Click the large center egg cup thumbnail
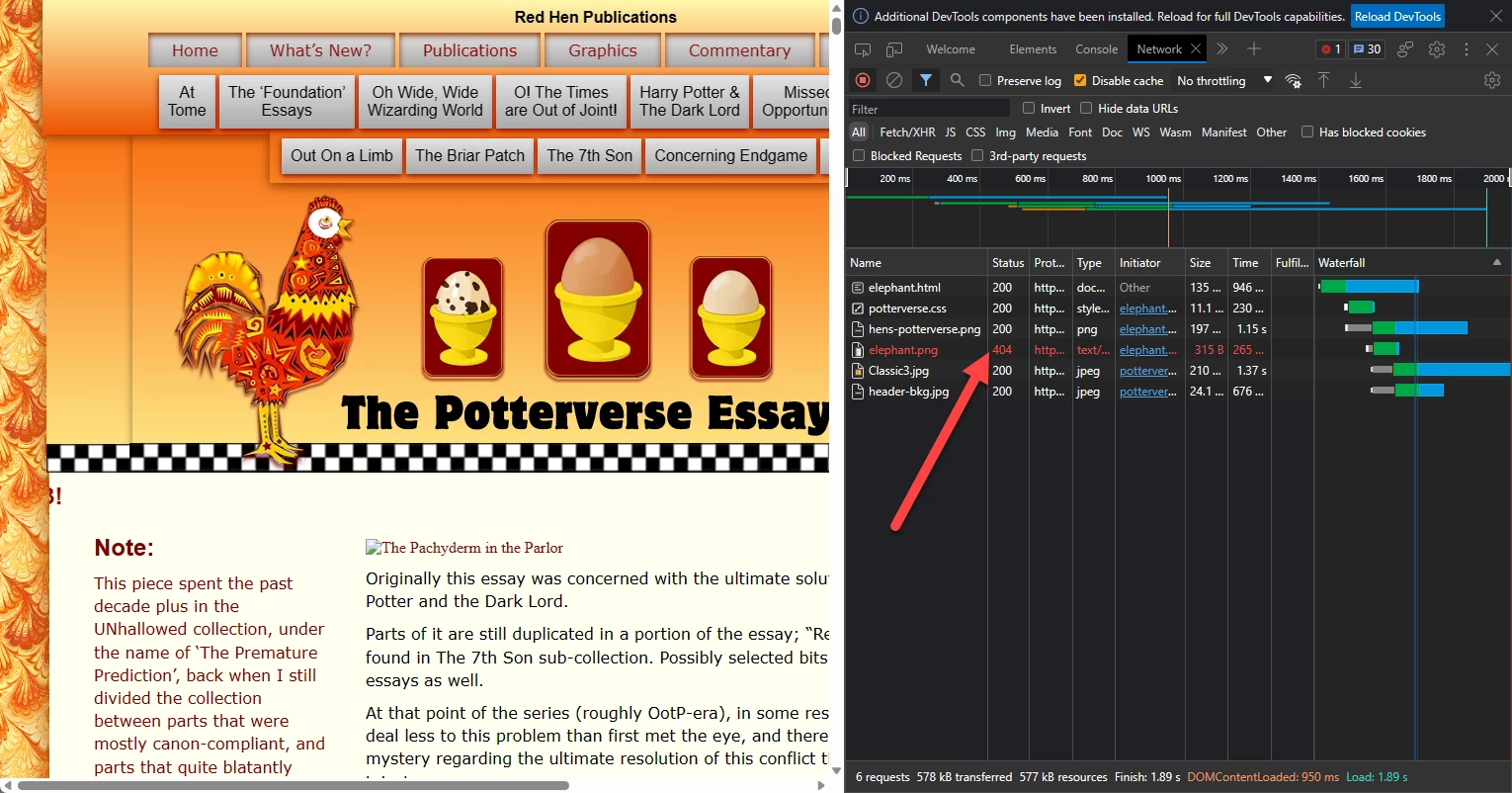This screenshot has width=1512, height=793. point(598,300)
